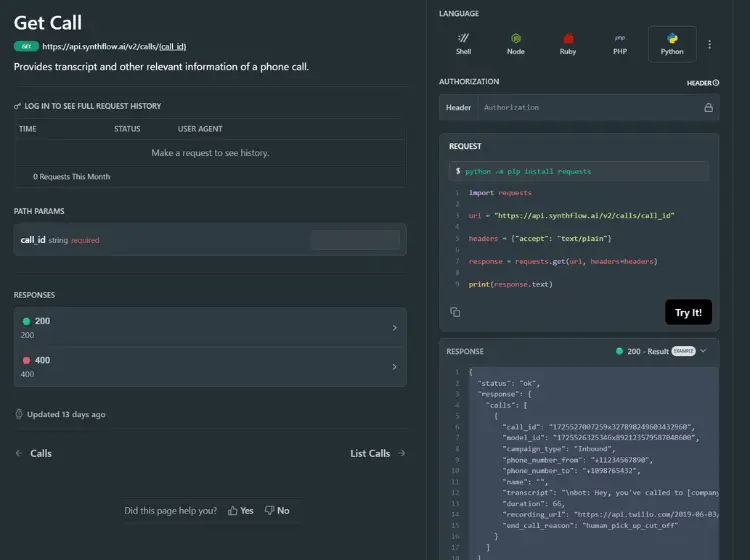Click the "end_call_reason" response line
This screenshot has width=750, height=560.
590,526
